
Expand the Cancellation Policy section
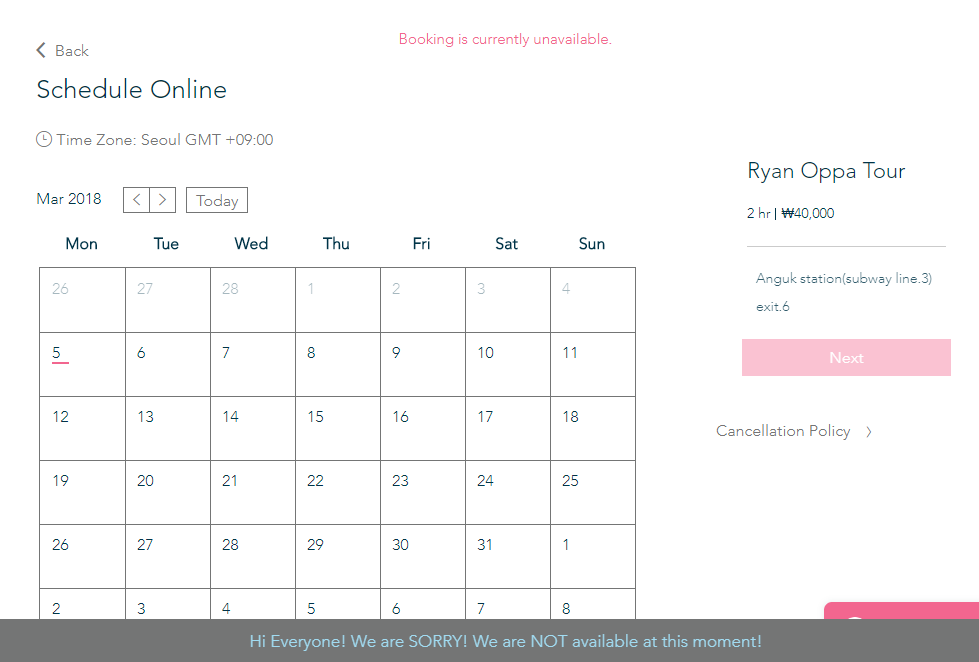pyautogui.click(x=783, y=431)
